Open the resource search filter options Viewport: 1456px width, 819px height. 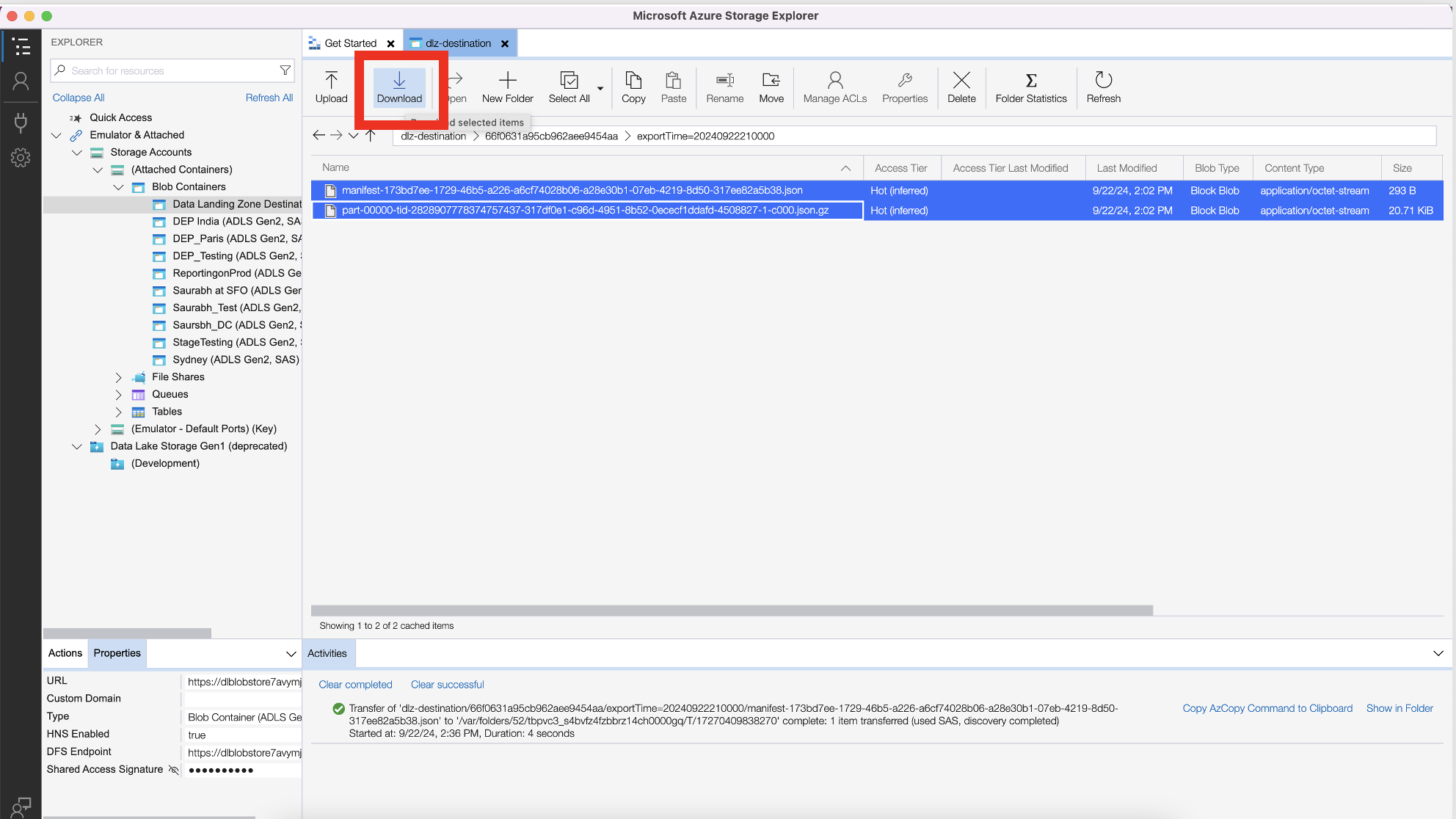(285, 70)
